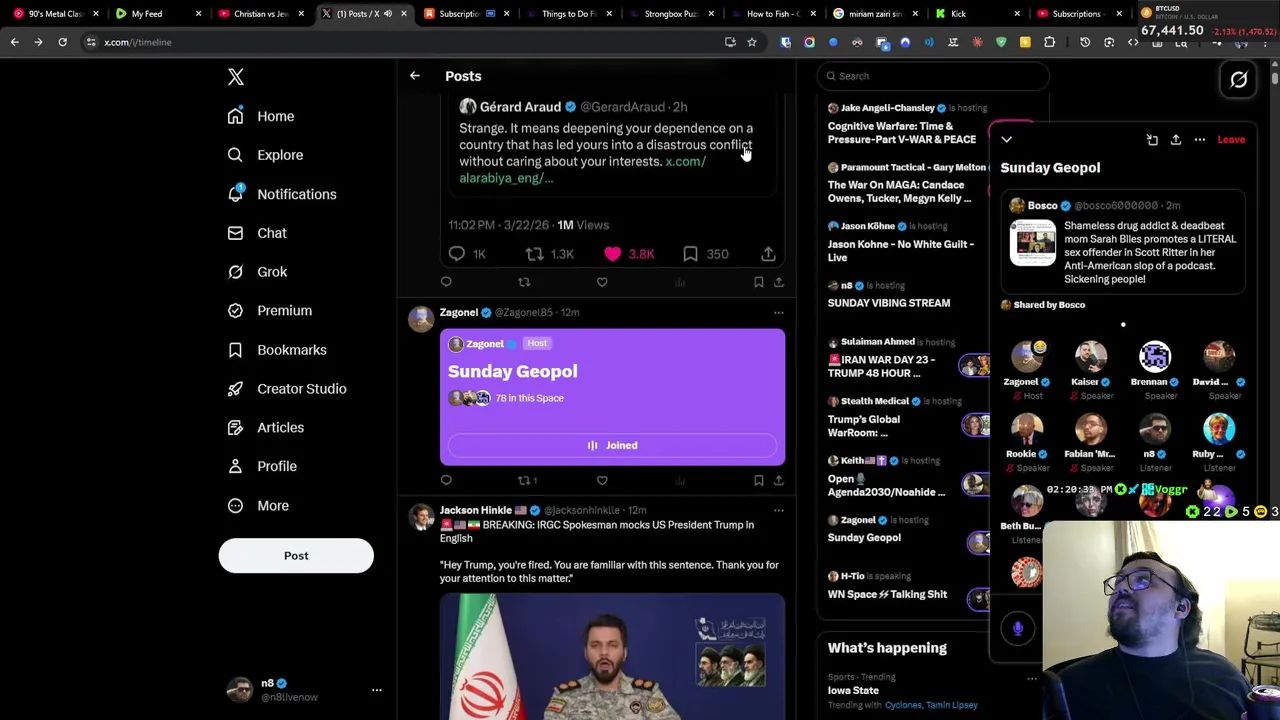Click the Space panel pop-out icon
The image size is (1280, 720).
tap(1152, 140)
